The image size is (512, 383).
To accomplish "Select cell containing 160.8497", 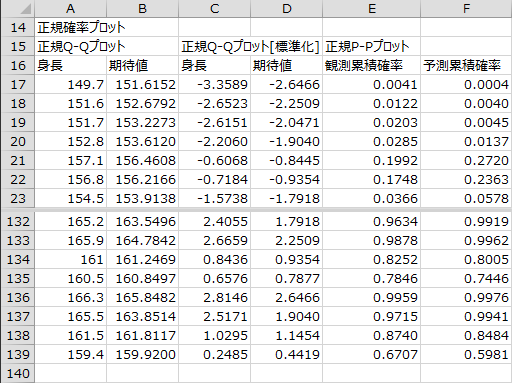I will pyautogui.click(x=142, y=278).
